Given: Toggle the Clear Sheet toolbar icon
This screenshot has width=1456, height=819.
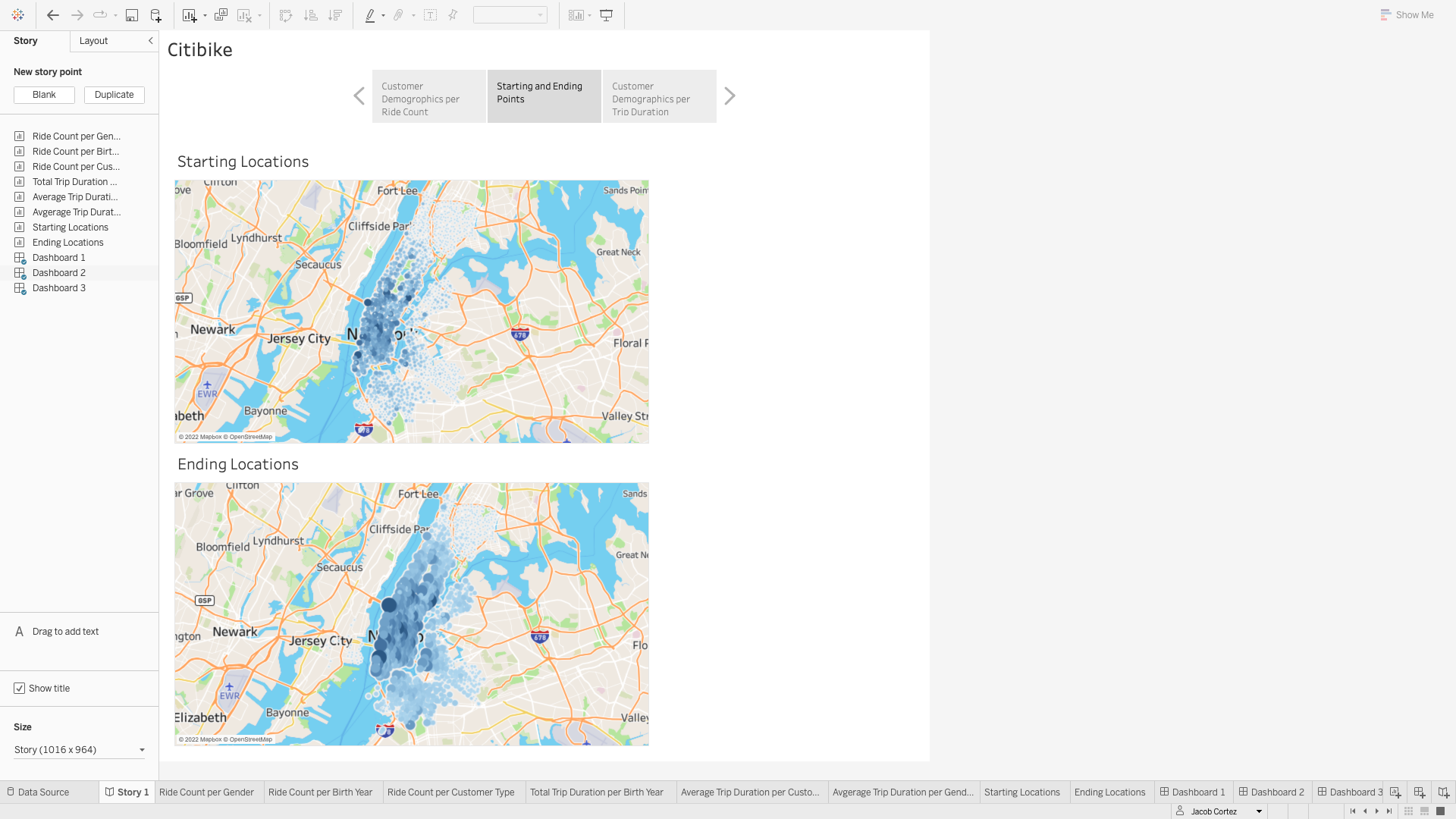Looking at the screenshot, I should [x=246, y=14].
